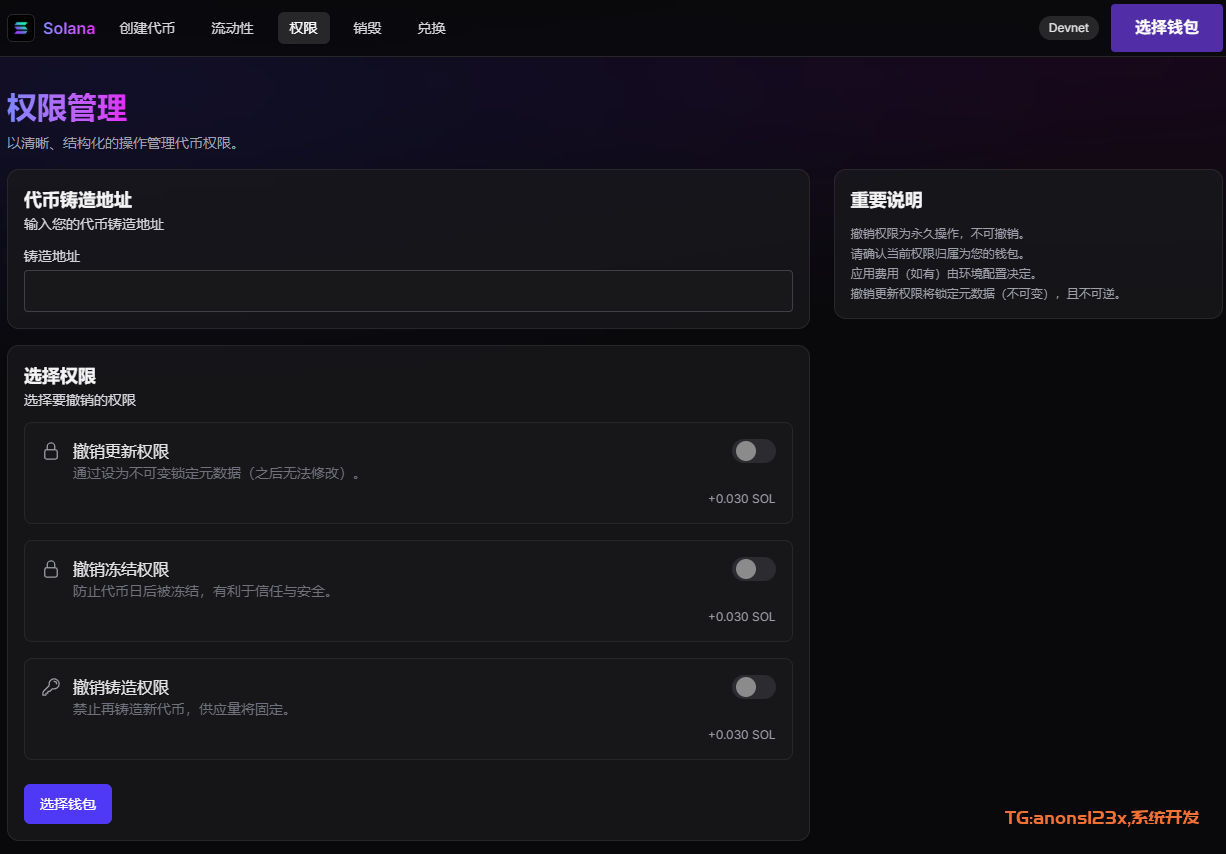Focus the 铸造地址 input field
Image resolution: width=1226 pixels, height=854 pixels.
[x=408, y=291]
